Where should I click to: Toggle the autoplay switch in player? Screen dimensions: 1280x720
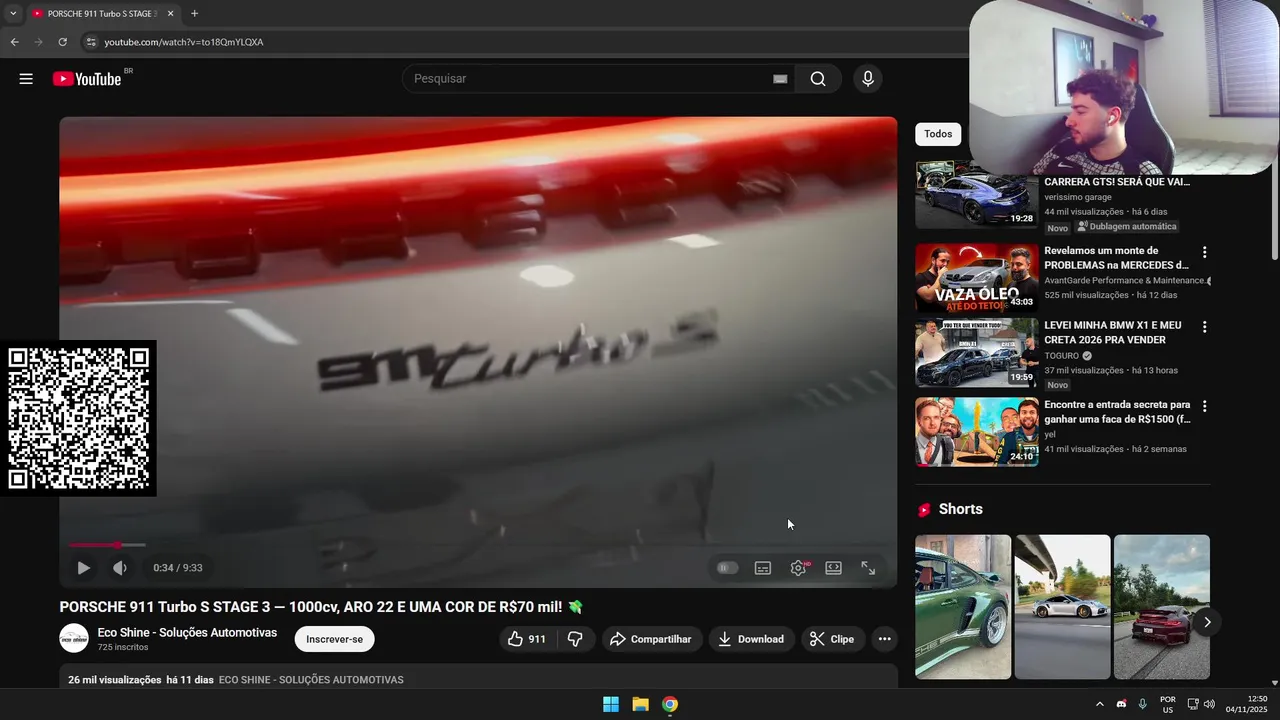pyautogui.click(x=728, y=568)
